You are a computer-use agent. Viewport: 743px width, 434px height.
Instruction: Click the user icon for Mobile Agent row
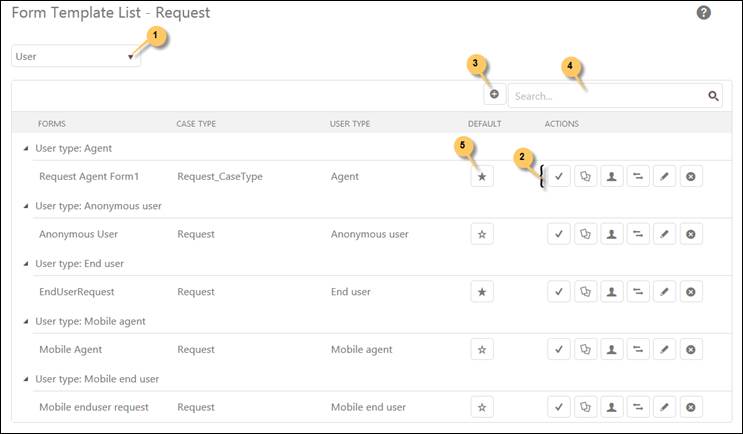612,350
